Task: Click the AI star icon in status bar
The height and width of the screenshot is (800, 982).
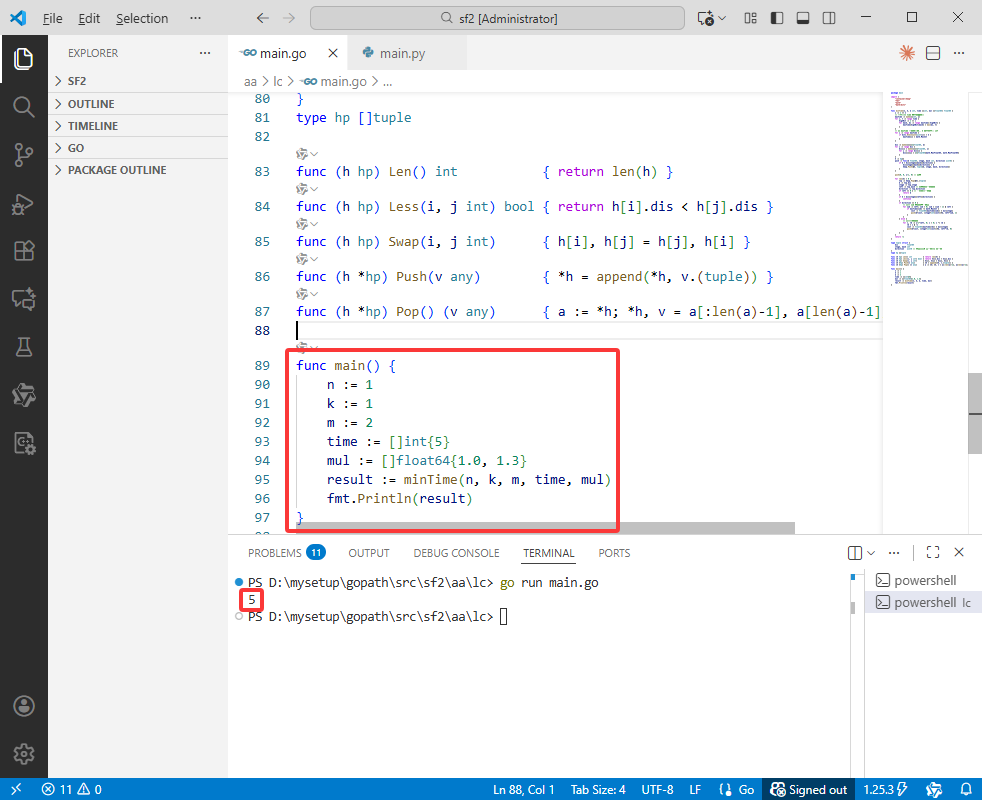Action: click(x=934, y=789)
